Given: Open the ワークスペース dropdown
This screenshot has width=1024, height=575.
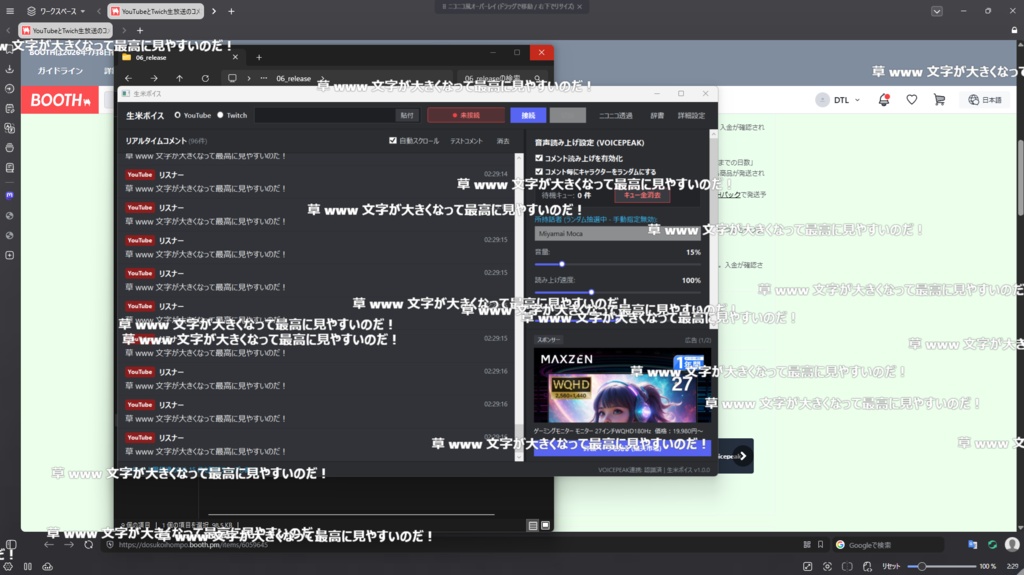Looking at the screenshot, I should pos(57,11).
